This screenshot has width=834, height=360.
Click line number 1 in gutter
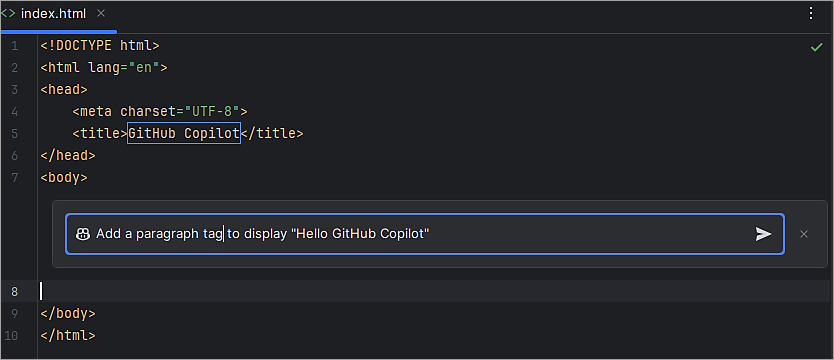[14, 46]
